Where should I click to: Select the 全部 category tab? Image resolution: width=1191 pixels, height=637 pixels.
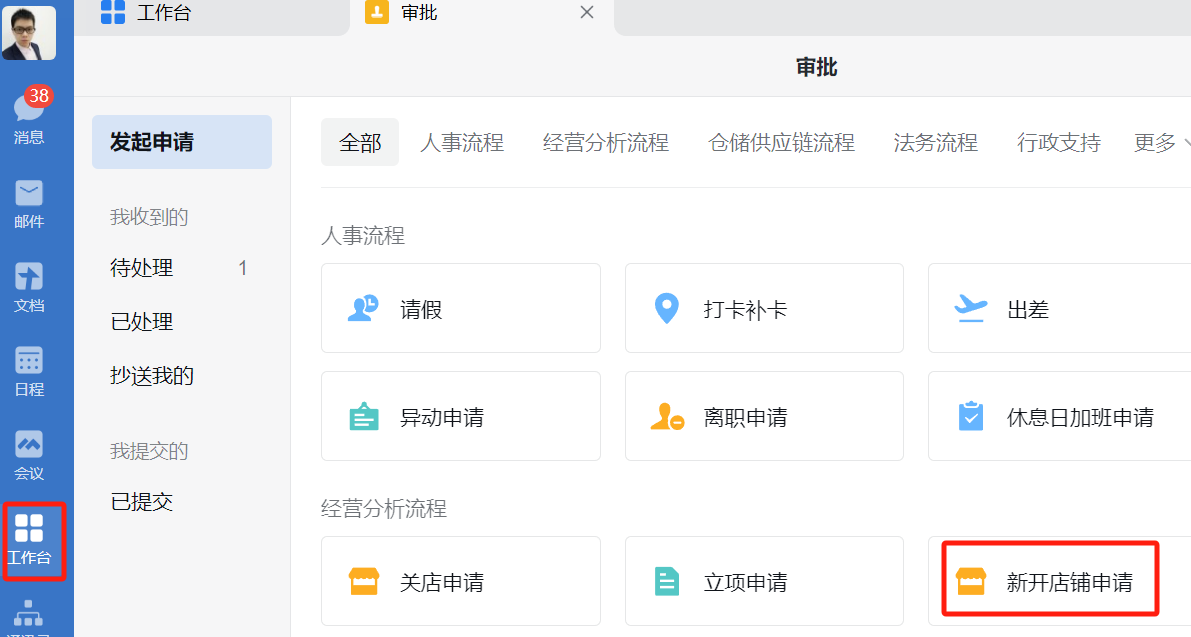click(360, 142)
